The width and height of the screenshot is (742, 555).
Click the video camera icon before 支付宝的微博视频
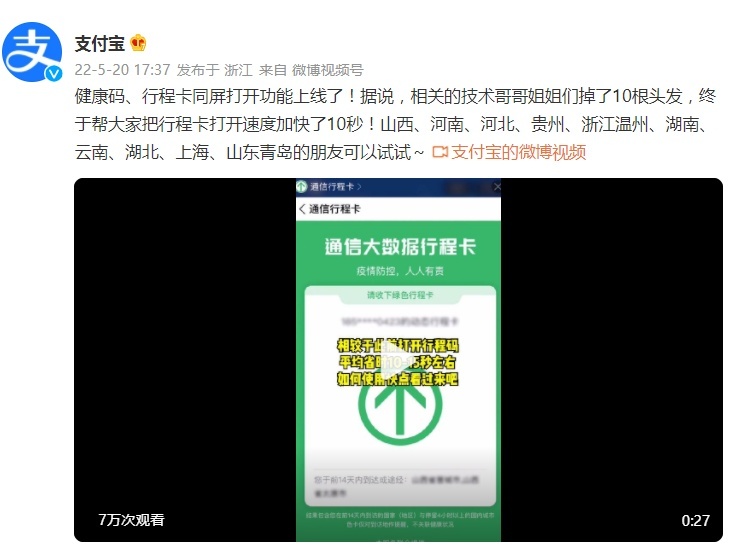click(x=440, y=152)
